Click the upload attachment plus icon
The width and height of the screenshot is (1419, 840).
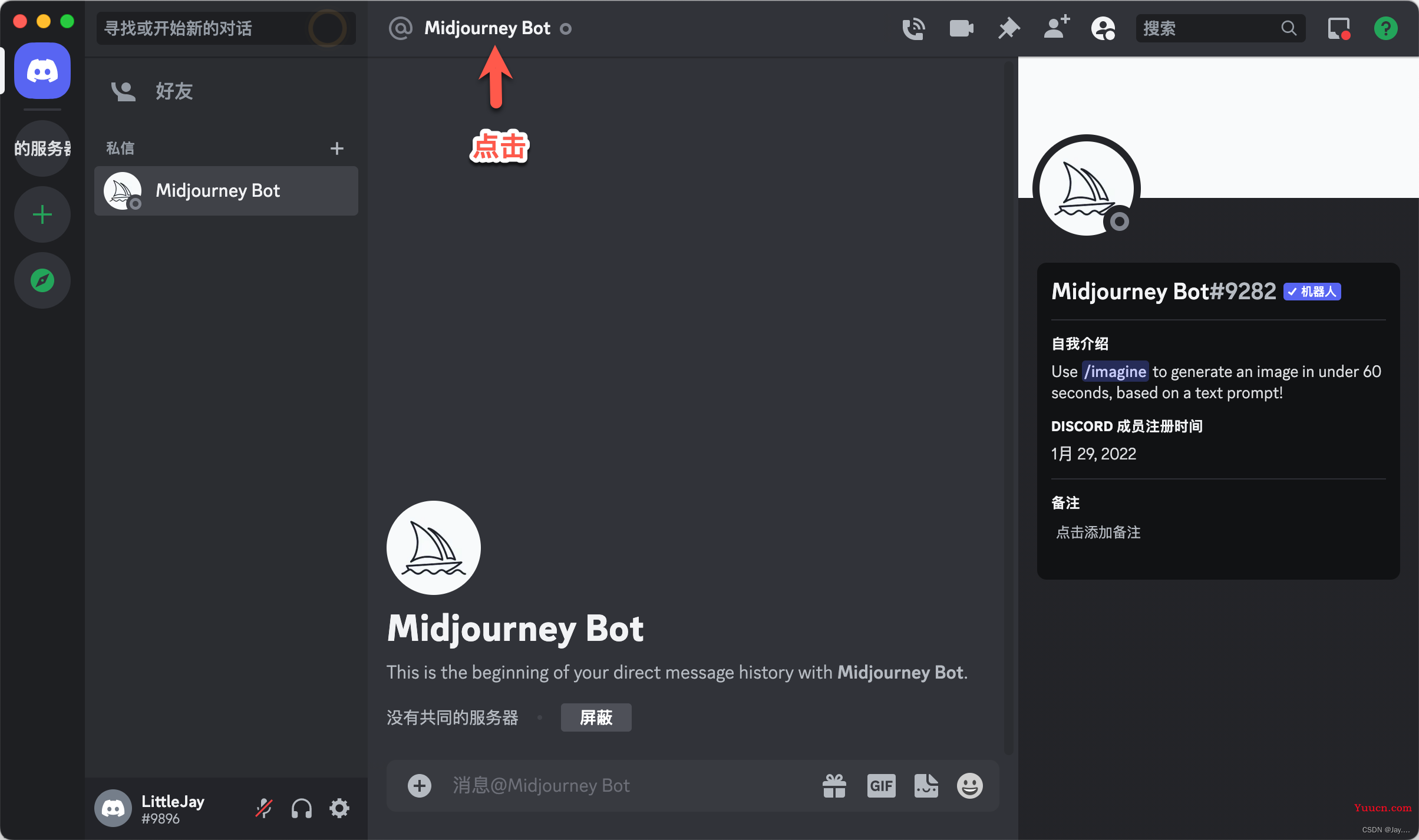pyautogui.click(x=420, y=786)
